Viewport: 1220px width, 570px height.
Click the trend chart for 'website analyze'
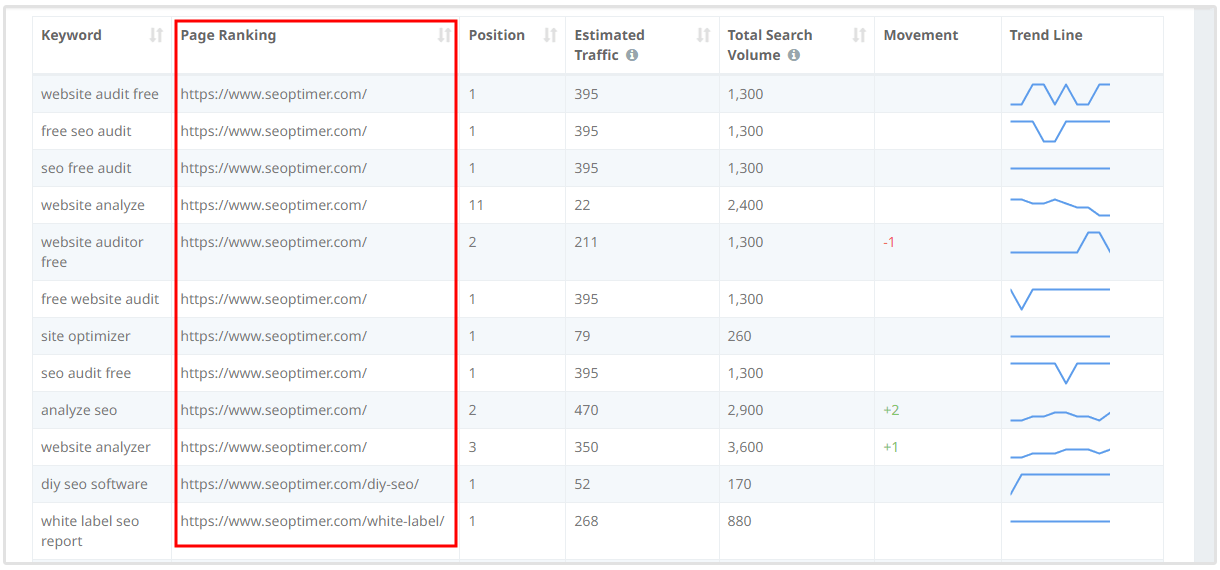(x=1060, y=206)
